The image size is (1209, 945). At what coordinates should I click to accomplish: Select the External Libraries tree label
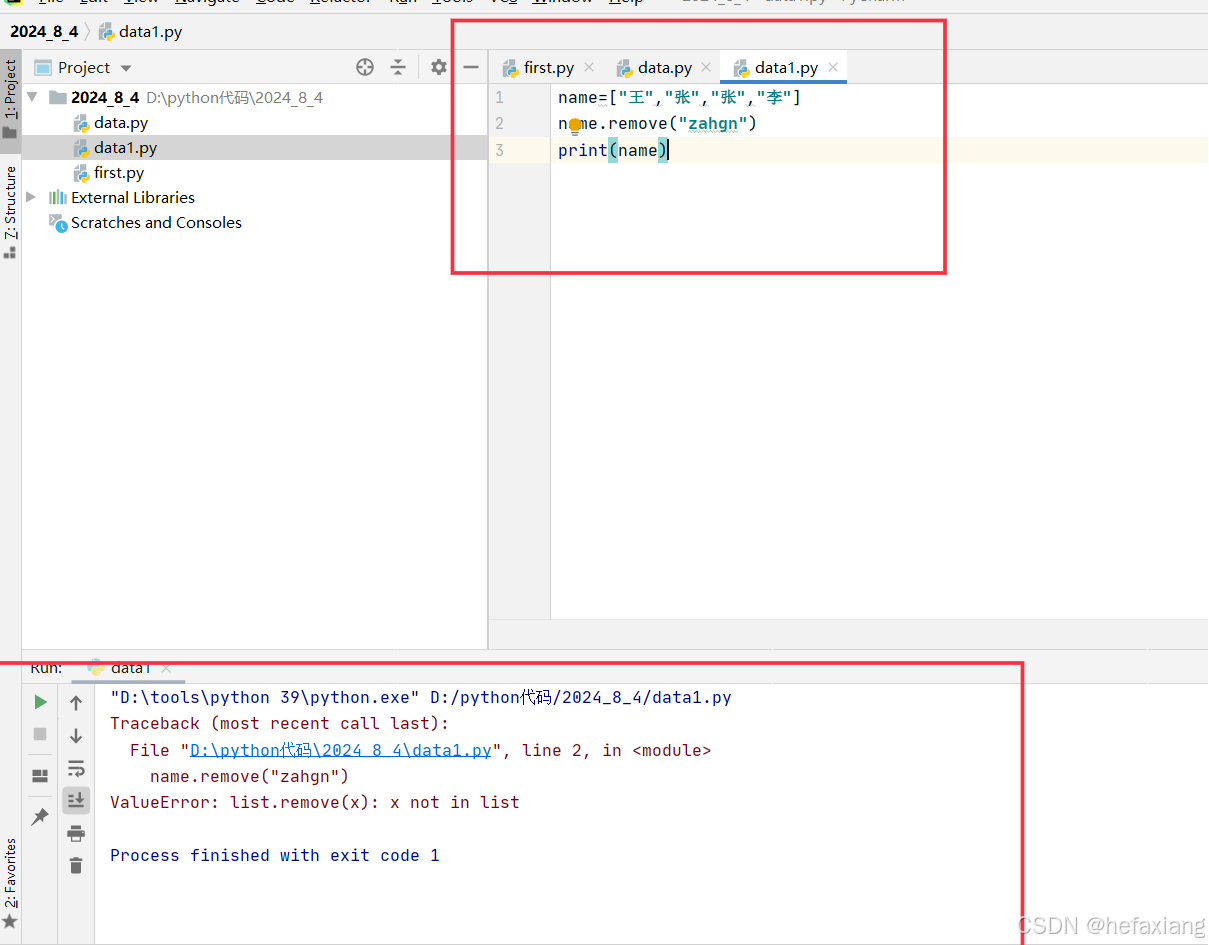click(133, 197)
